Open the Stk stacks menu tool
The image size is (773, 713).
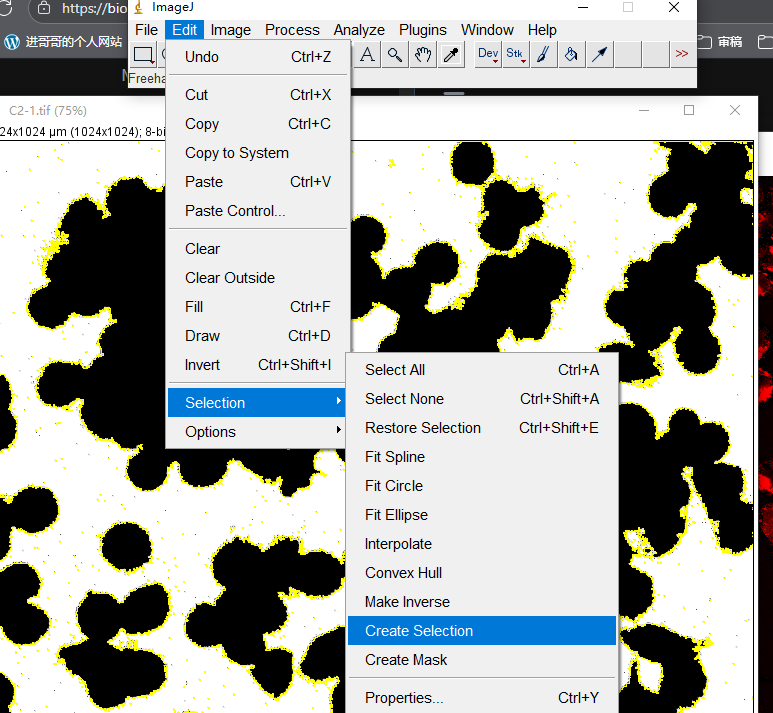(x=515, y=54)
